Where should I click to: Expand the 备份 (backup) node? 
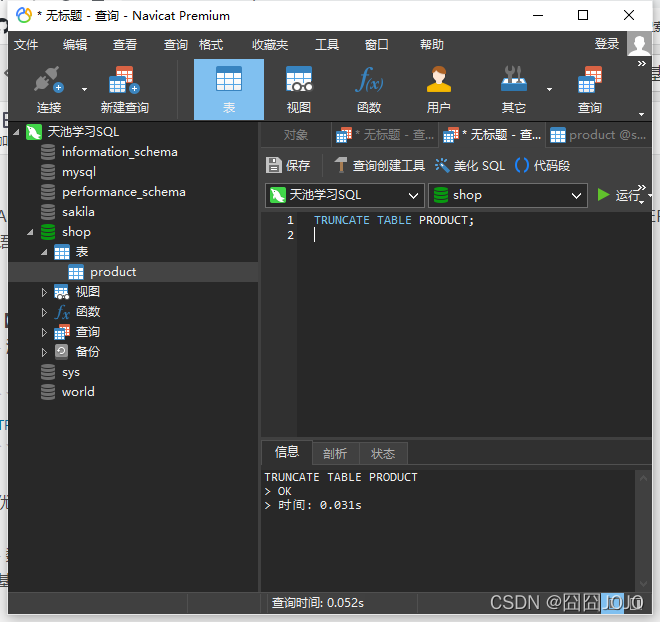pos(44,352)
